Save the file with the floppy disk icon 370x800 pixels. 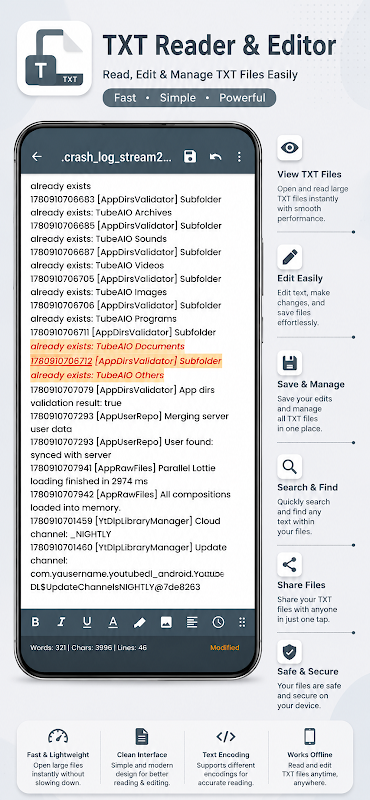[x=190, y=157]
